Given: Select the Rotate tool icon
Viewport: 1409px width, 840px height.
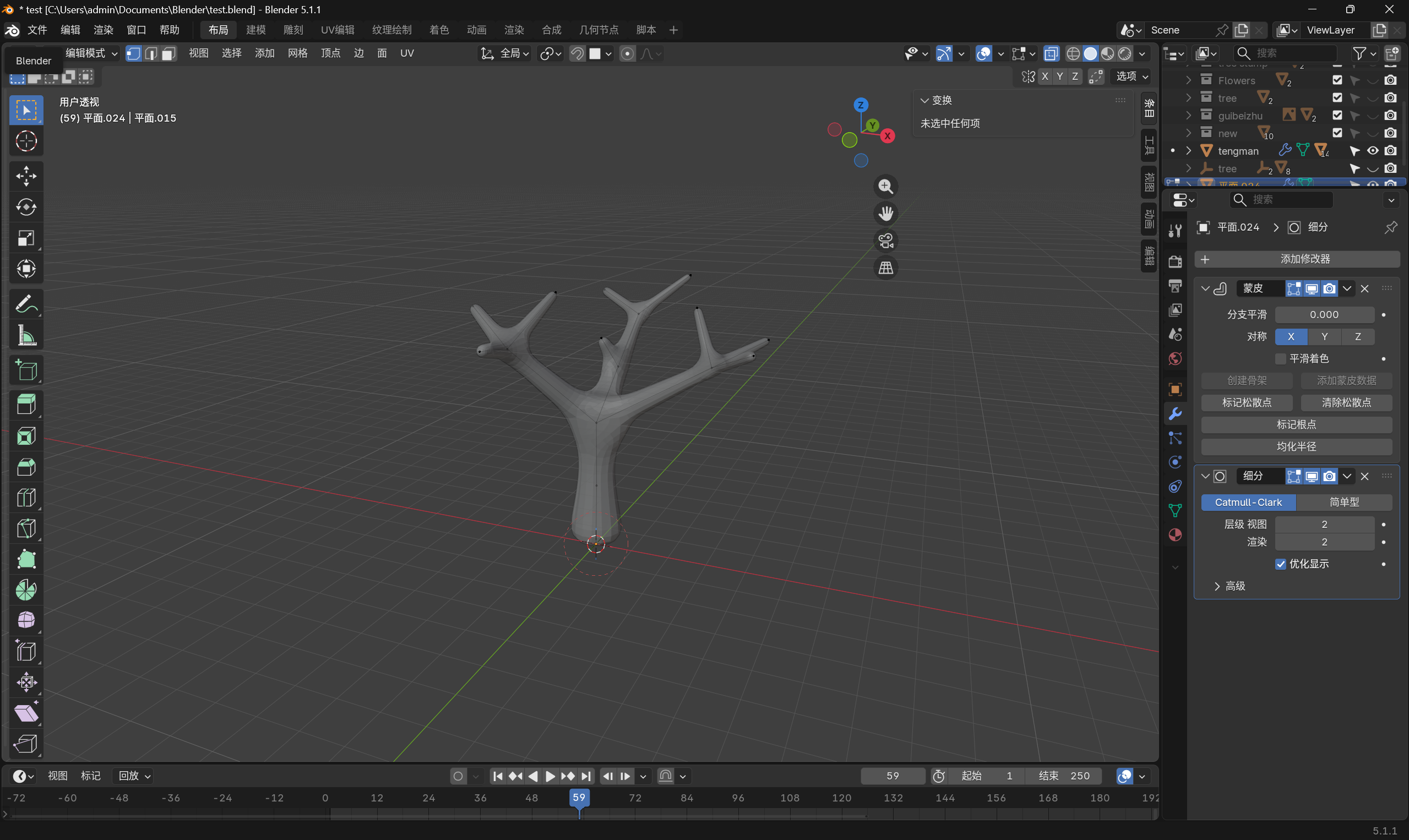Looking at the screenshot, I should coord(26,207).
